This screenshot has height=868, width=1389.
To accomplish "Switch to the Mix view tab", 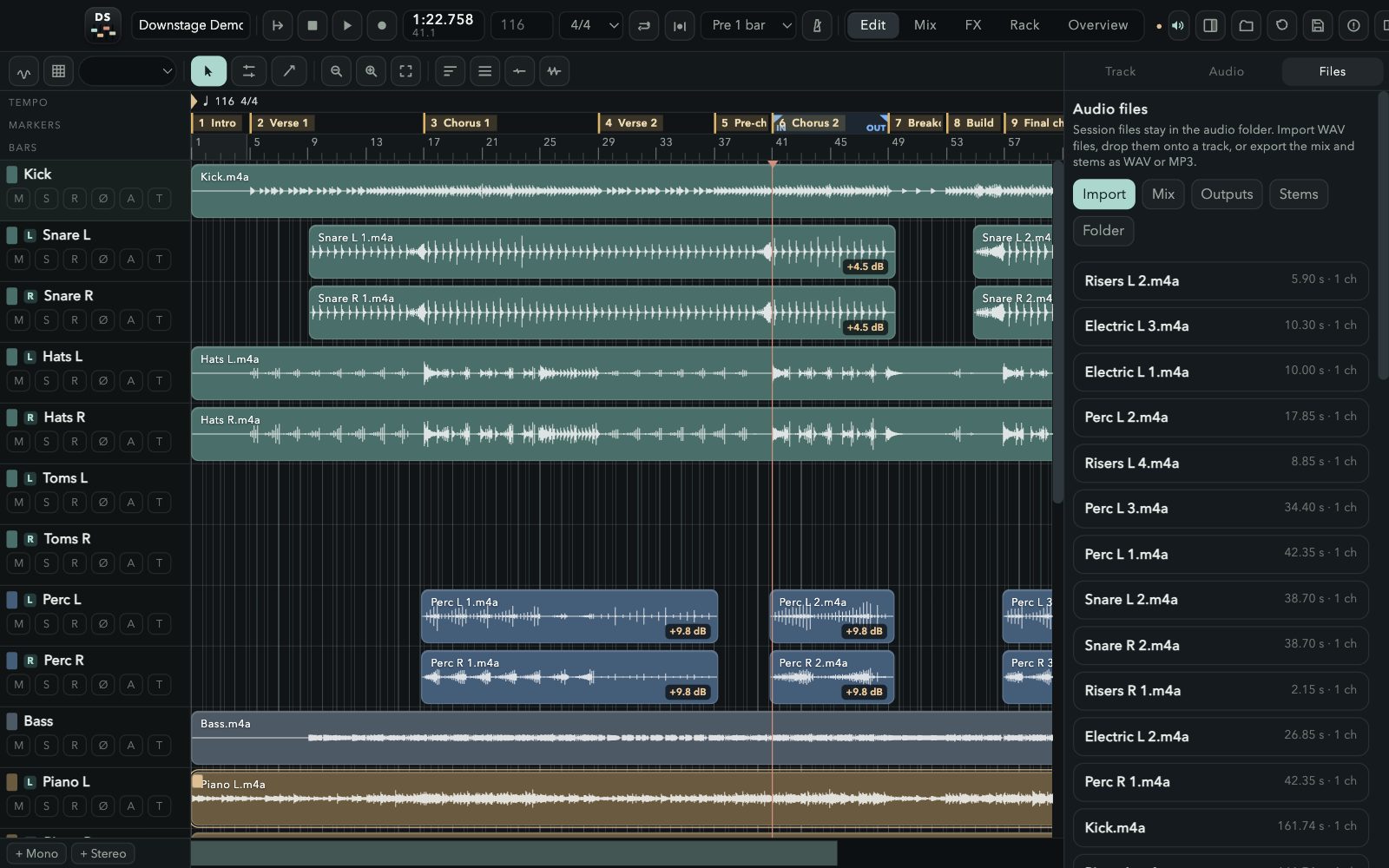I will click(x=925, y=25).
